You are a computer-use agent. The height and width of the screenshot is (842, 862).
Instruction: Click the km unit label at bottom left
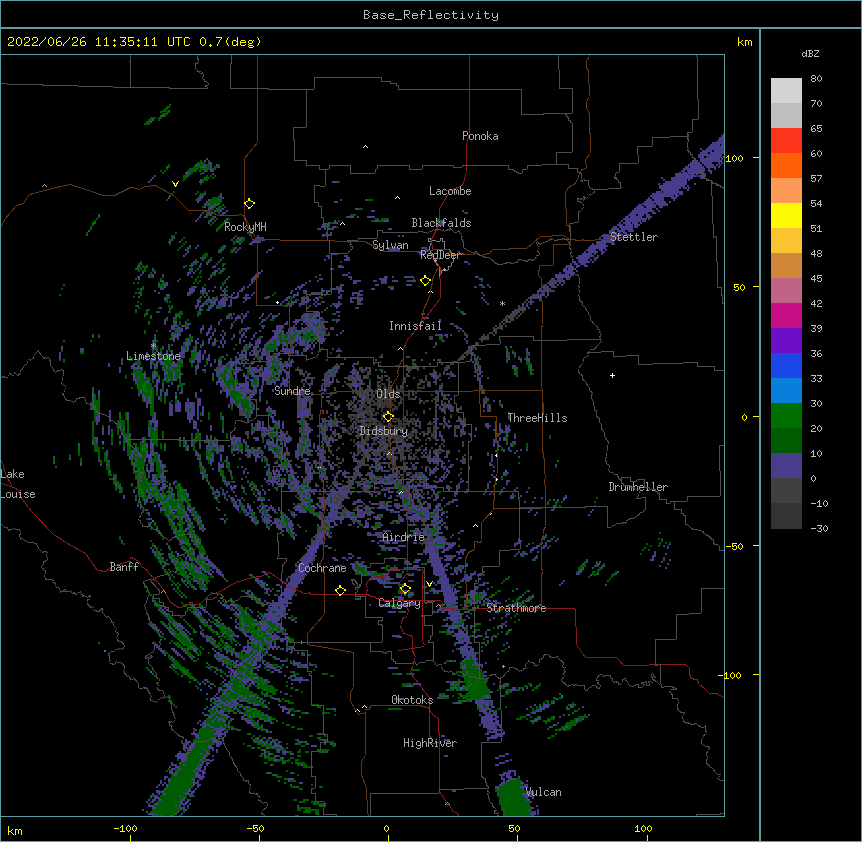15,831
